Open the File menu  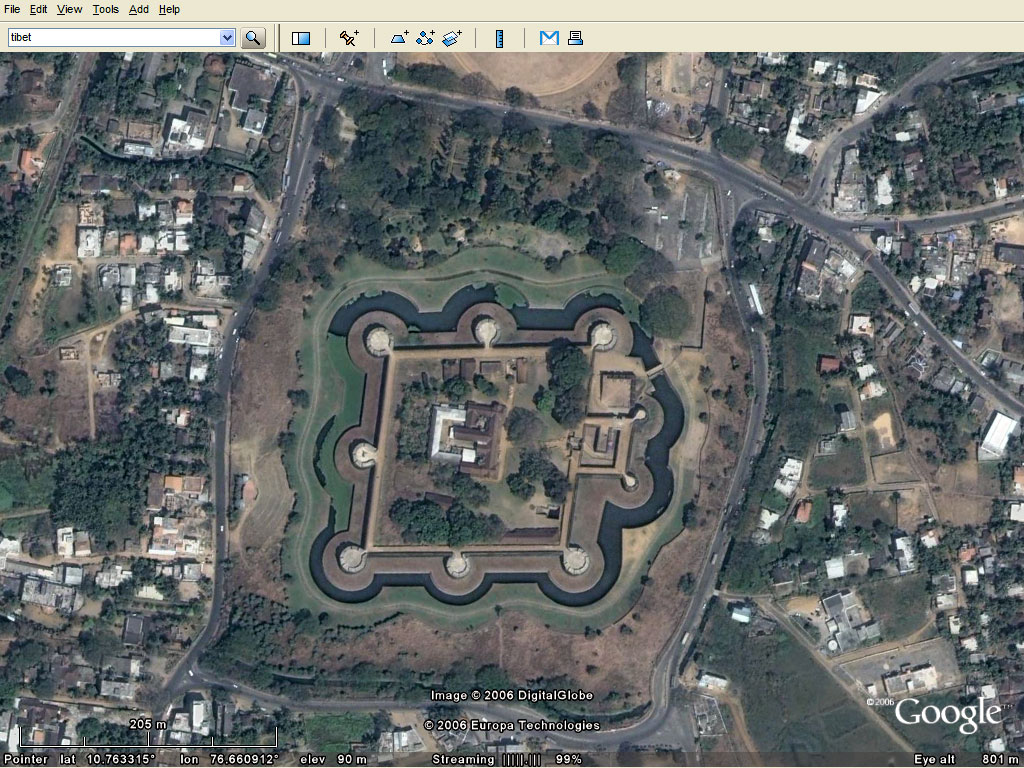12,9
